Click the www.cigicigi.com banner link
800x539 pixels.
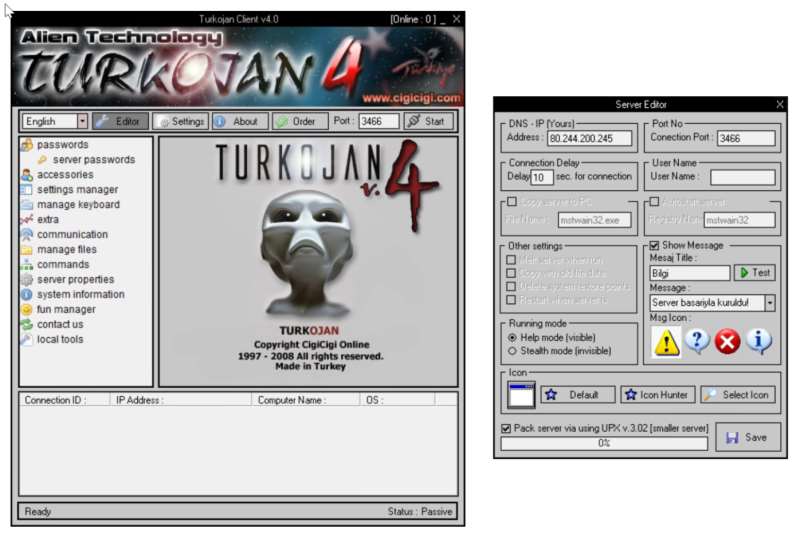tap(411, 97)
